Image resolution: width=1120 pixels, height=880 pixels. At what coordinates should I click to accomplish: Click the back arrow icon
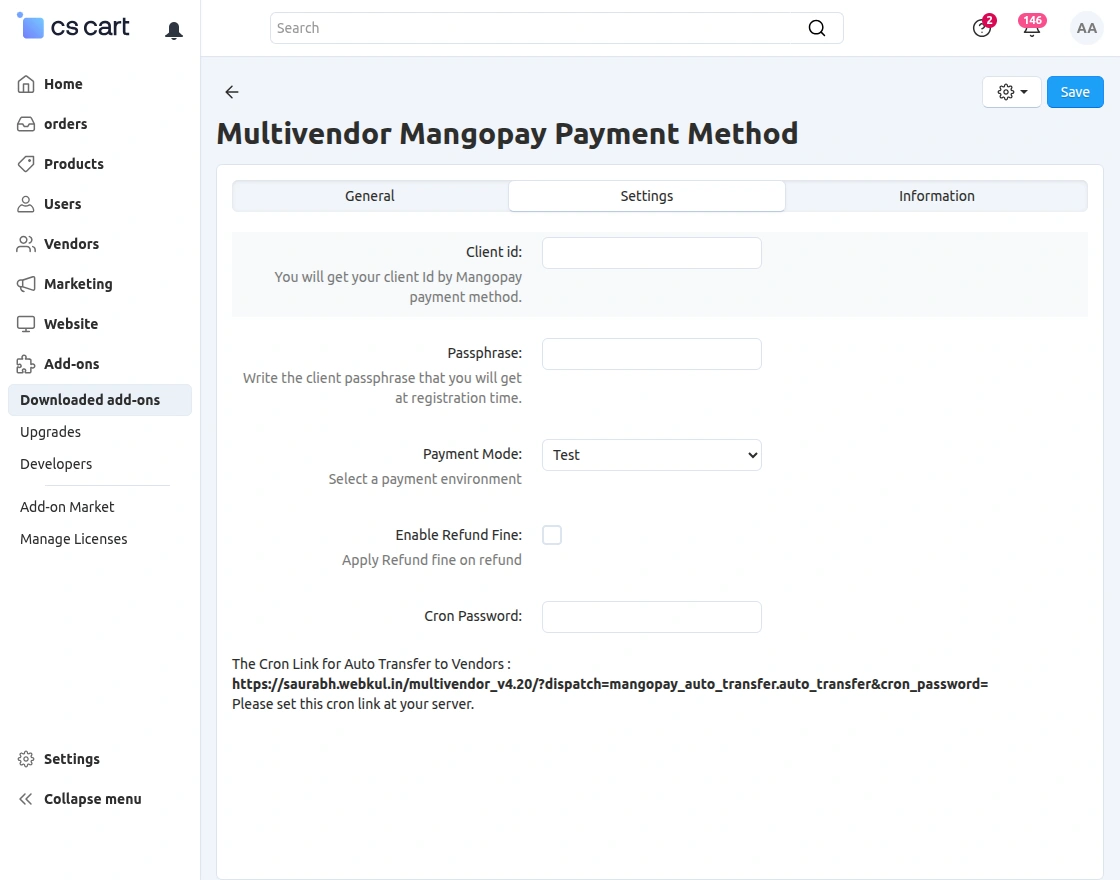pyautogui.click(x=231, y=91)
